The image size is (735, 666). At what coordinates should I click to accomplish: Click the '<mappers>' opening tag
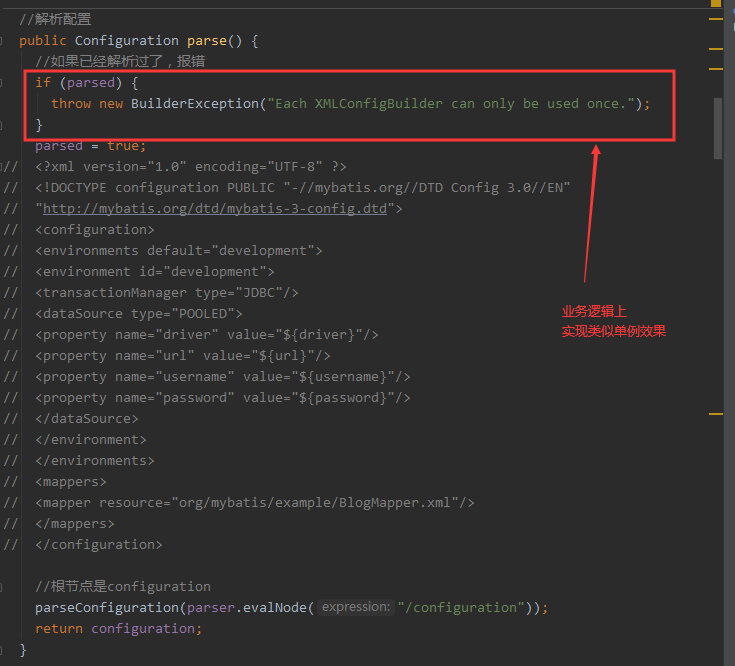pyautogui.click(x=71, y=482)
